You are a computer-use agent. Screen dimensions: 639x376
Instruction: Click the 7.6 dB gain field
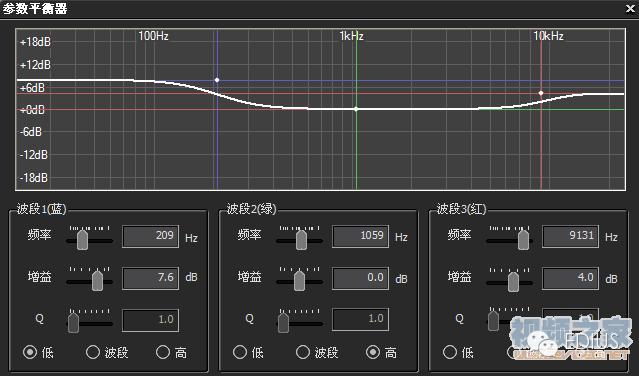(150, 278)
